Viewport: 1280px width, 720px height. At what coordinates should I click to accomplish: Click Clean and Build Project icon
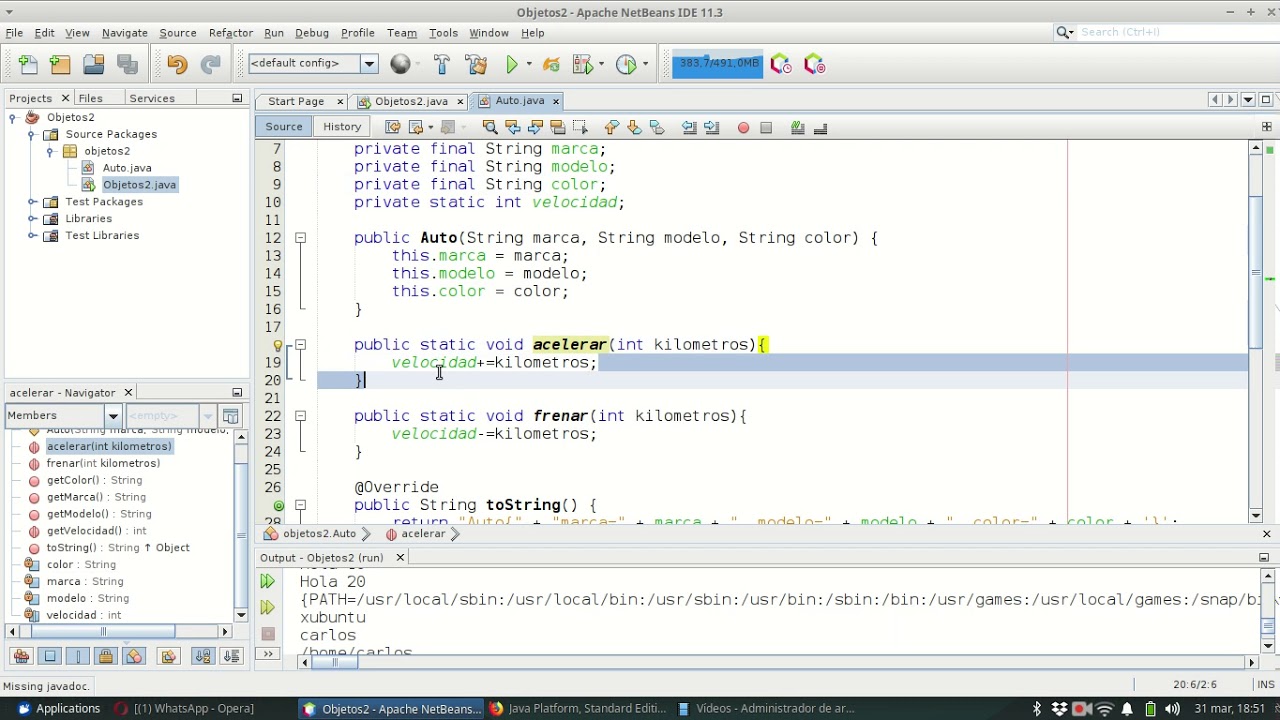476,65
